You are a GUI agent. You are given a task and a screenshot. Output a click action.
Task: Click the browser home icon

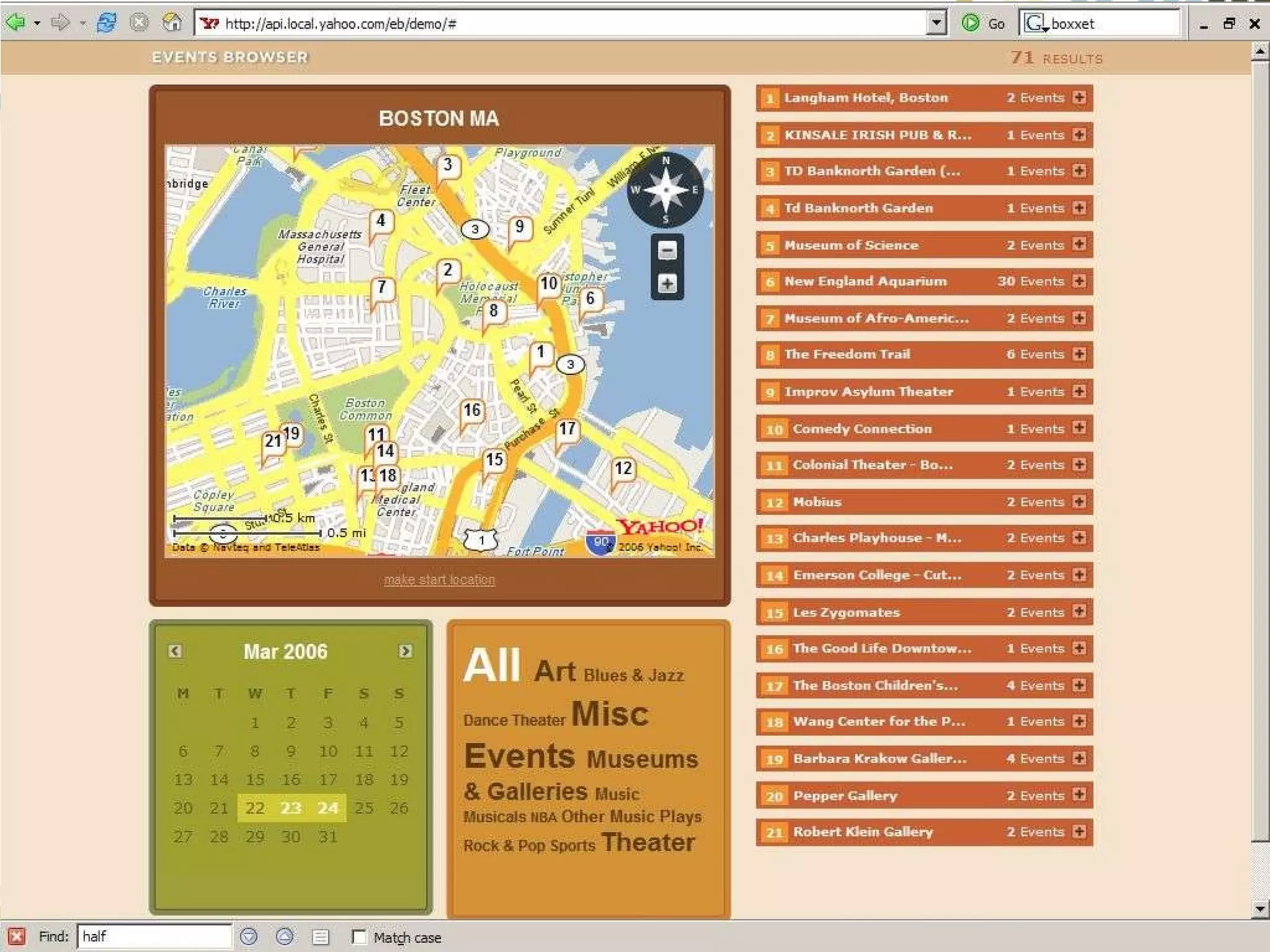point(171,24)
